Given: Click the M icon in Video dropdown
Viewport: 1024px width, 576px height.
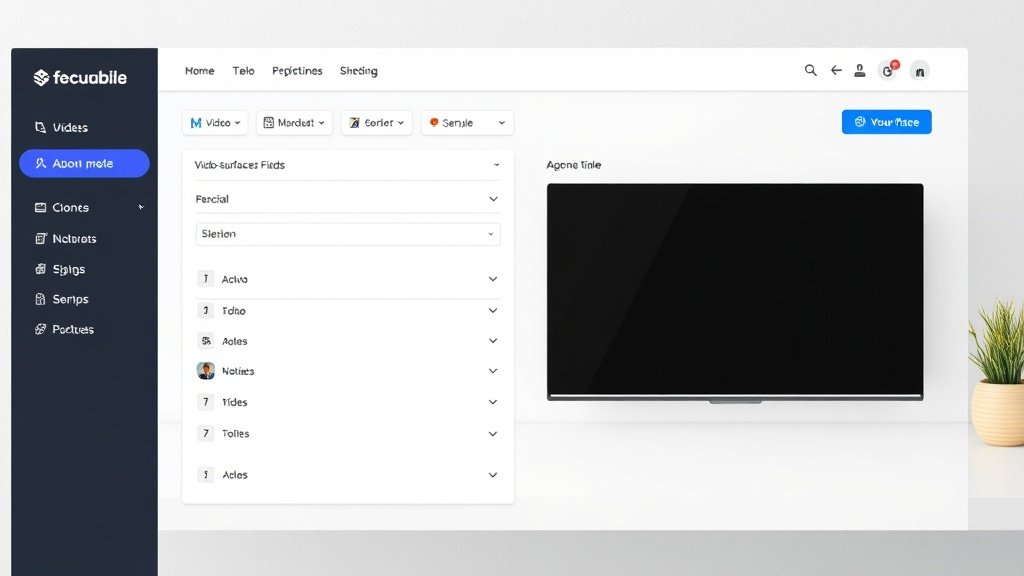Looking at the screenshot, I should click(196, 123).
